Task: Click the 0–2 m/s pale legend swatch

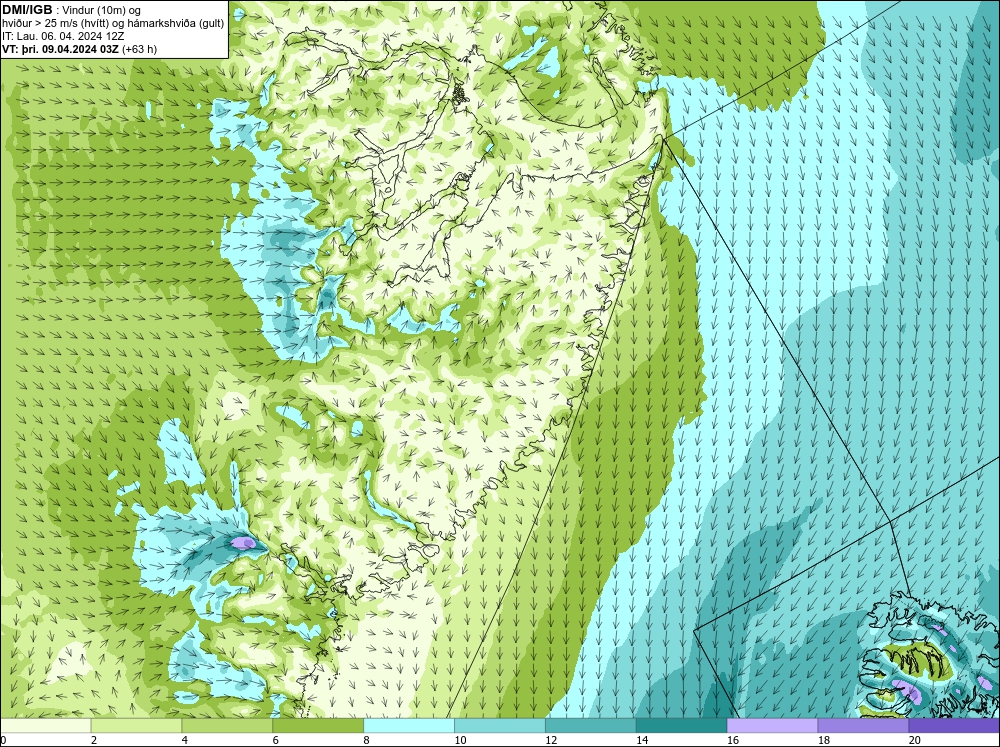Action: (45, 726)
